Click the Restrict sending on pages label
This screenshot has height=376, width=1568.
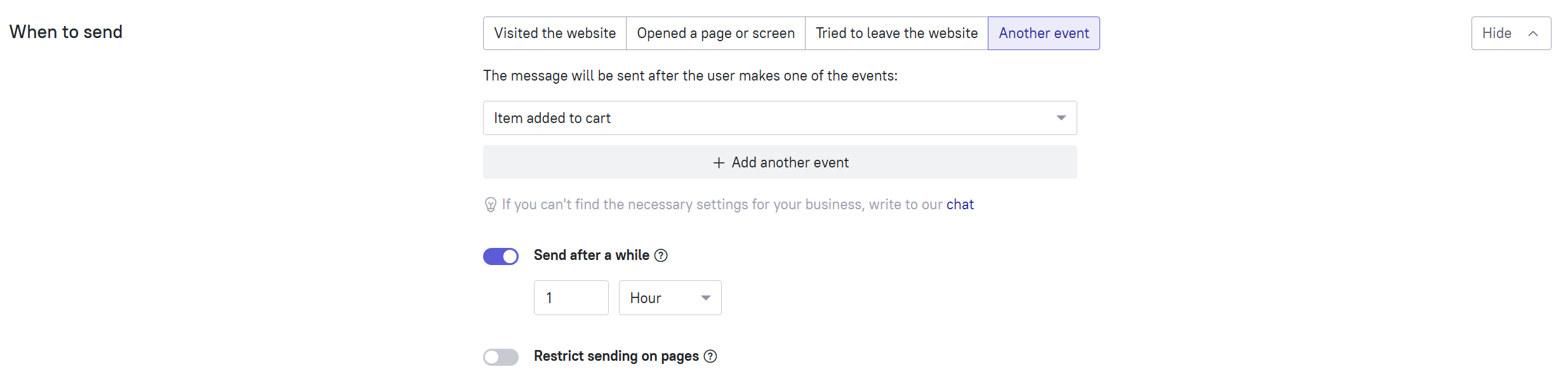[x=616, y=356]
